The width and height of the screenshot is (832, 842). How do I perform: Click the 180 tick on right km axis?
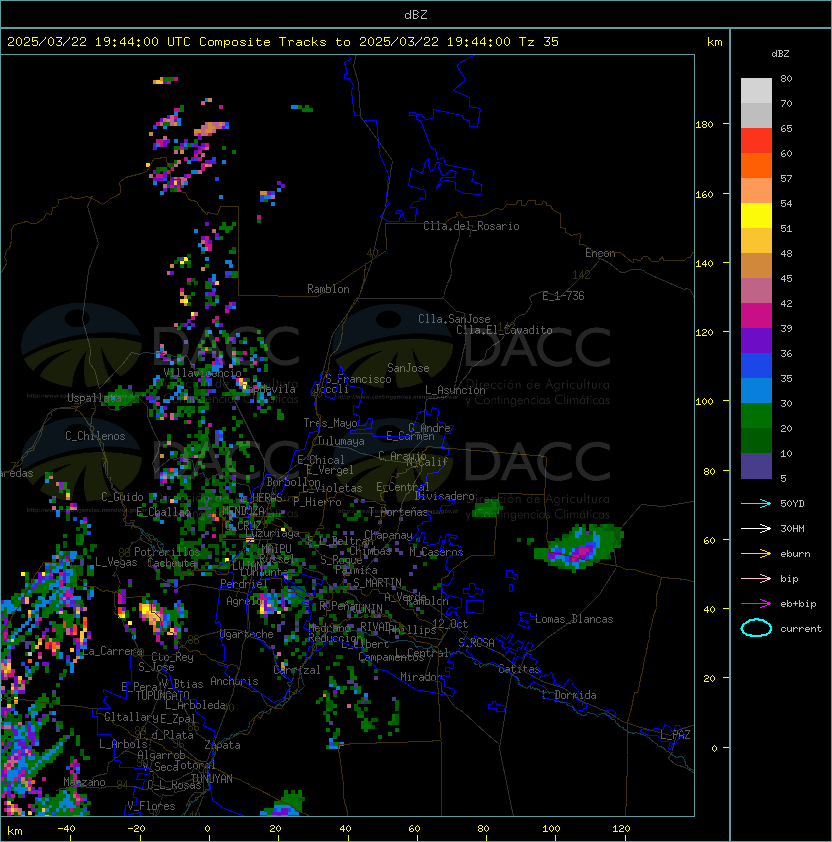pyautogui.click(x=704, y=125)
